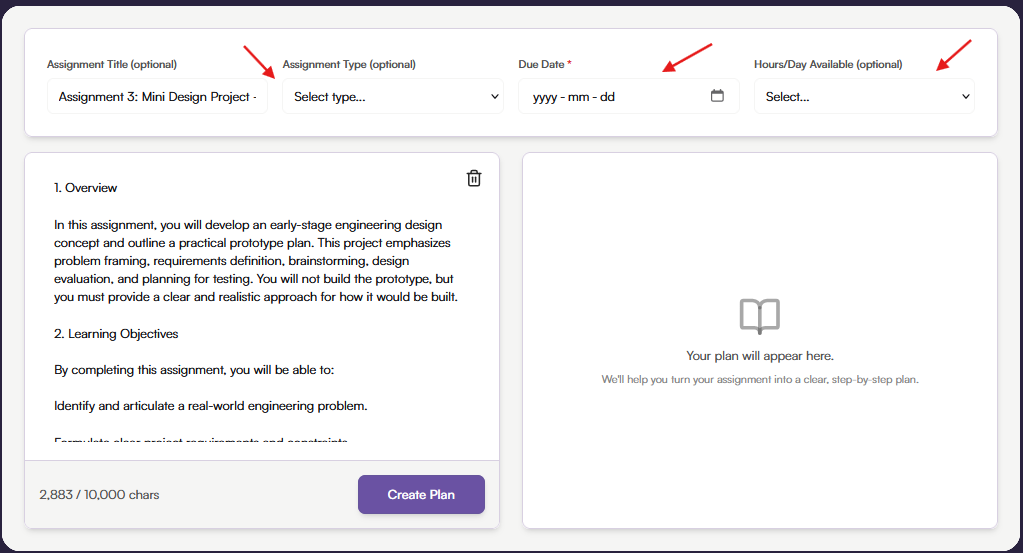1023x553 pixels.
Task: Click the "2,883 / 10,000 chars" counter
Action: click(99, 495)
